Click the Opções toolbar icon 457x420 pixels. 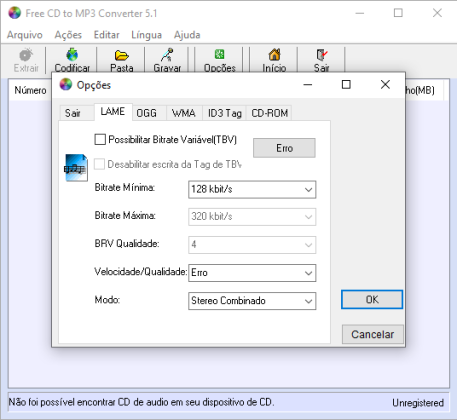click(219, 54)
